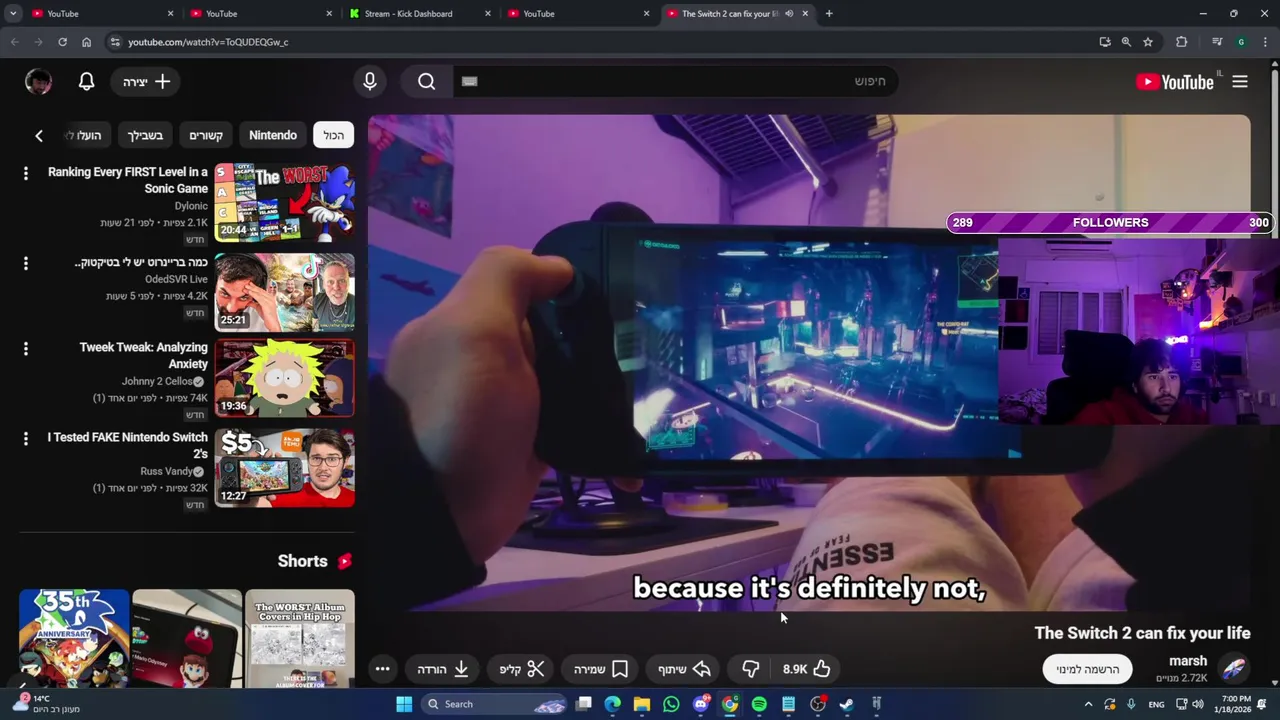
Task: Dislike the video with thumbs down
Action: [x=751, y=669]
